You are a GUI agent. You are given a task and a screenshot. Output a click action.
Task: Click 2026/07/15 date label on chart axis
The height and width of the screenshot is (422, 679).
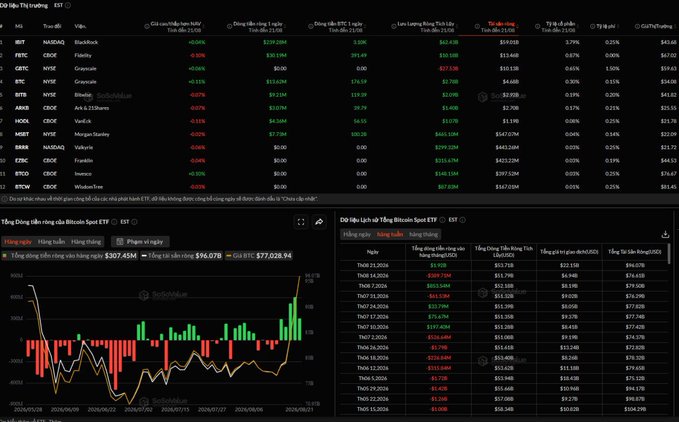point(175,409)
